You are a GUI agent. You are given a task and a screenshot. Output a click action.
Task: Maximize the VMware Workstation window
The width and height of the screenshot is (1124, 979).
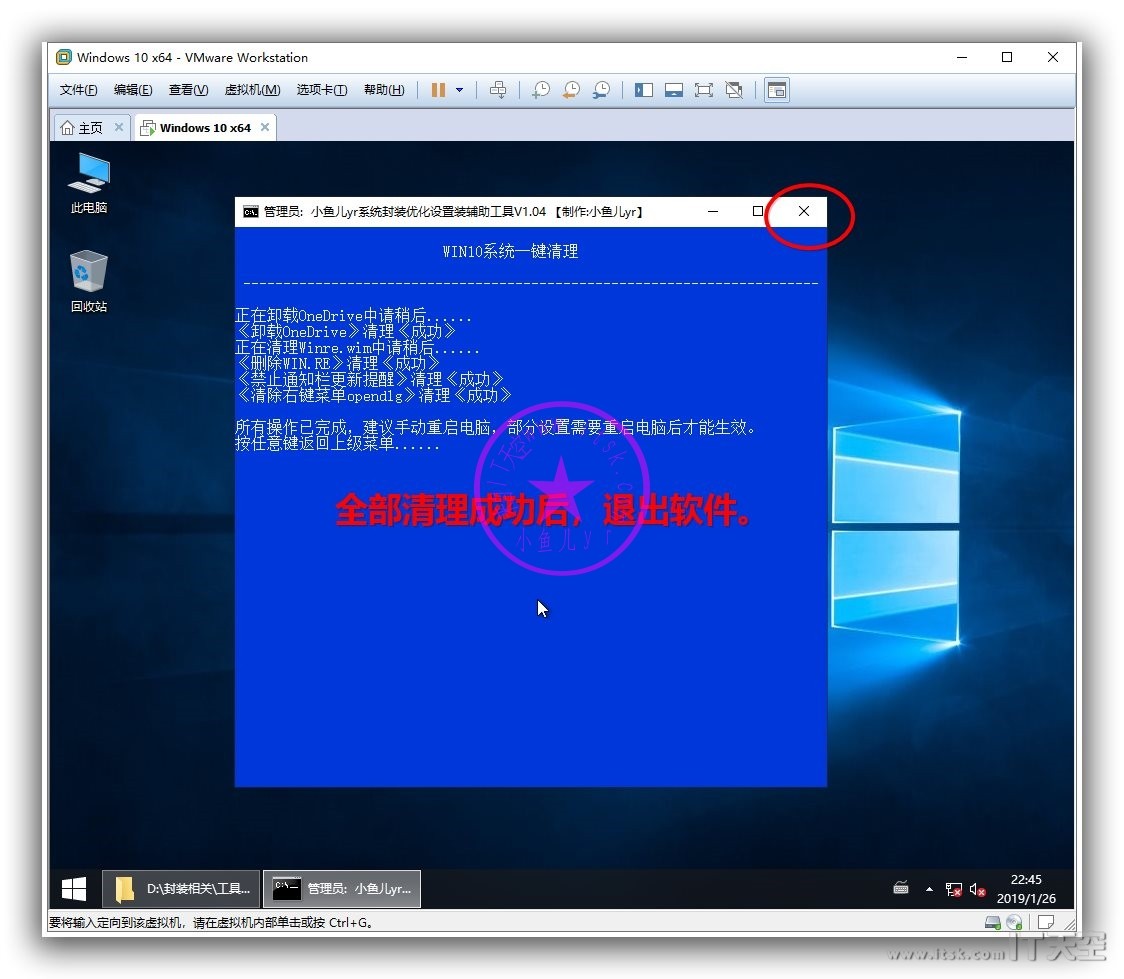[x=1007, y=57]
